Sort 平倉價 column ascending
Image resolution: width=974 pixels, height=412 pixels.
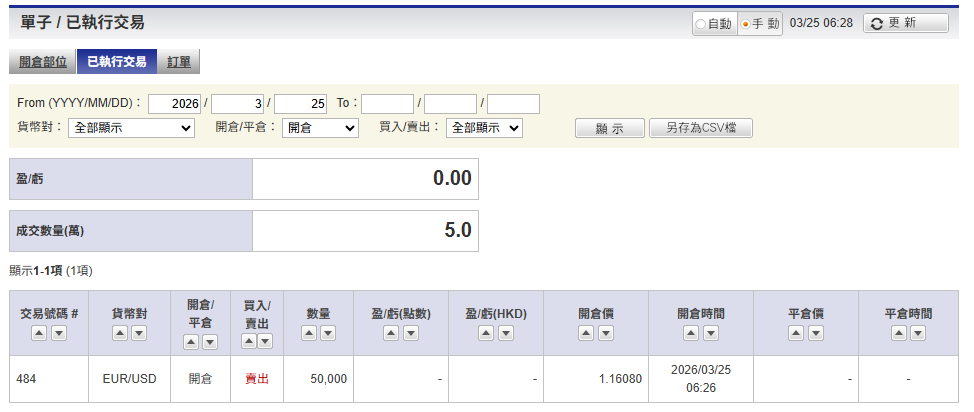(x=796, y=334)
